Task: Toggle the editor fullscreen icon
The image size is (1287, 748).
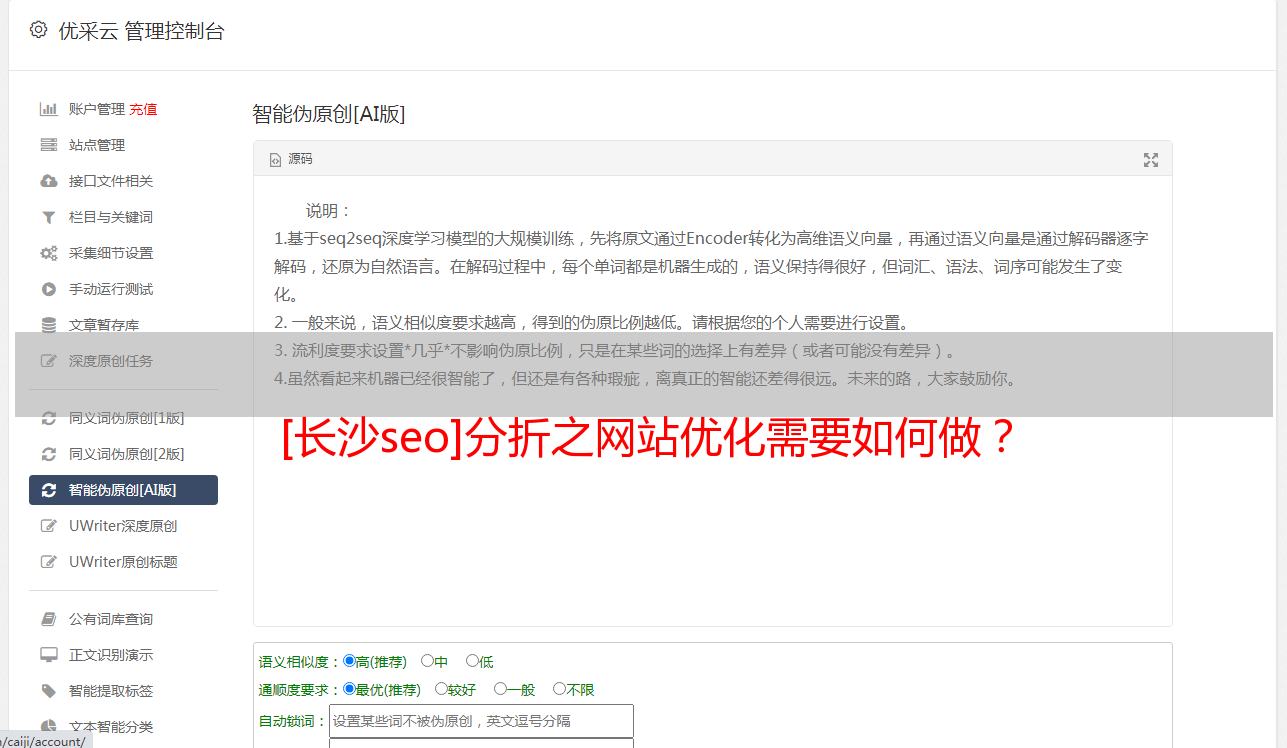Action: pyautogui.click(x=1151, y=160)
